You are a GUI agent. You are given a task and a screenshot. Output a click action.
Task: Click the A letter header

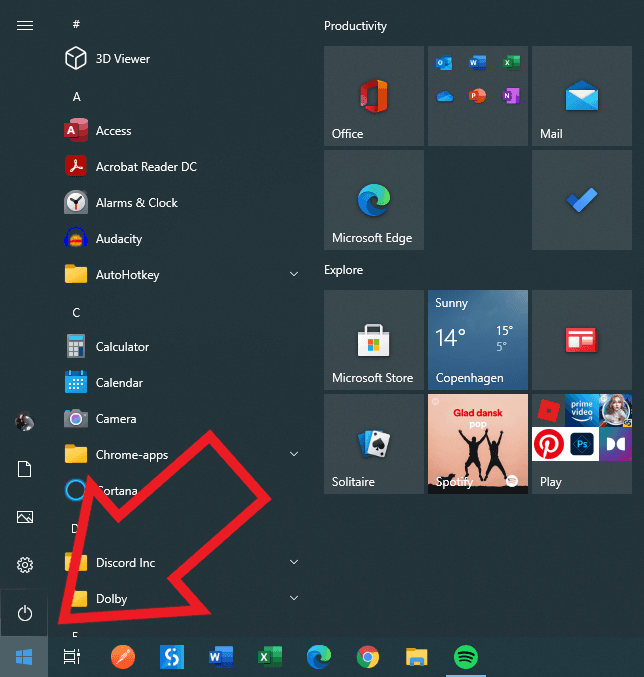76,97
